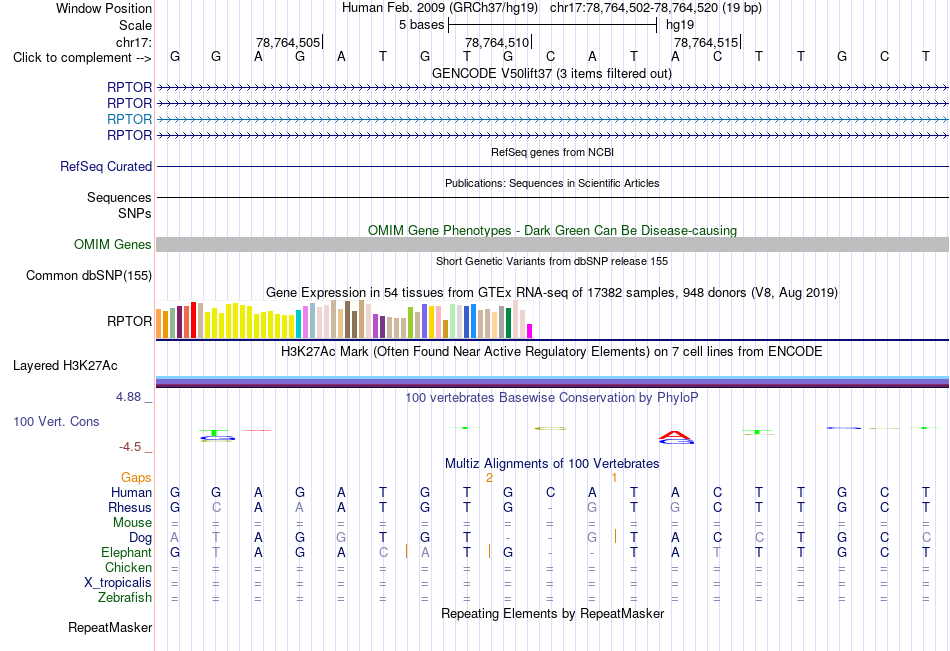950x651 pixels.
Task: Click the layered H3K27Ac signal band
Action: click(552, 382)
